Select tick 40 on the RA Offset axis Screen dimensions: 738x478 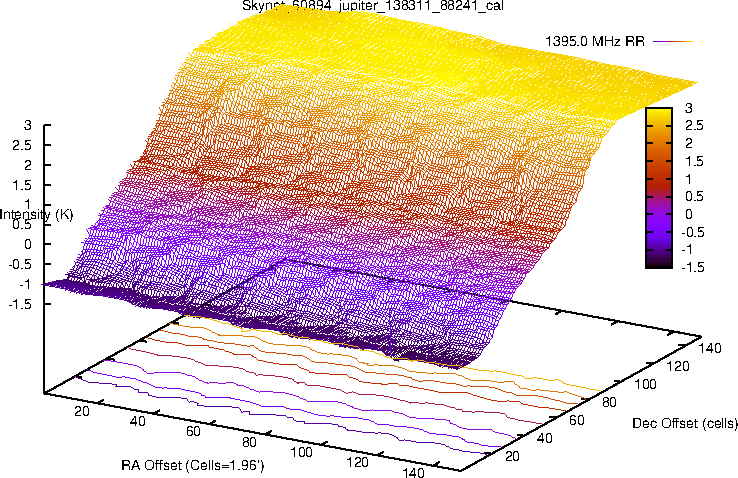[x=137, y=421]
